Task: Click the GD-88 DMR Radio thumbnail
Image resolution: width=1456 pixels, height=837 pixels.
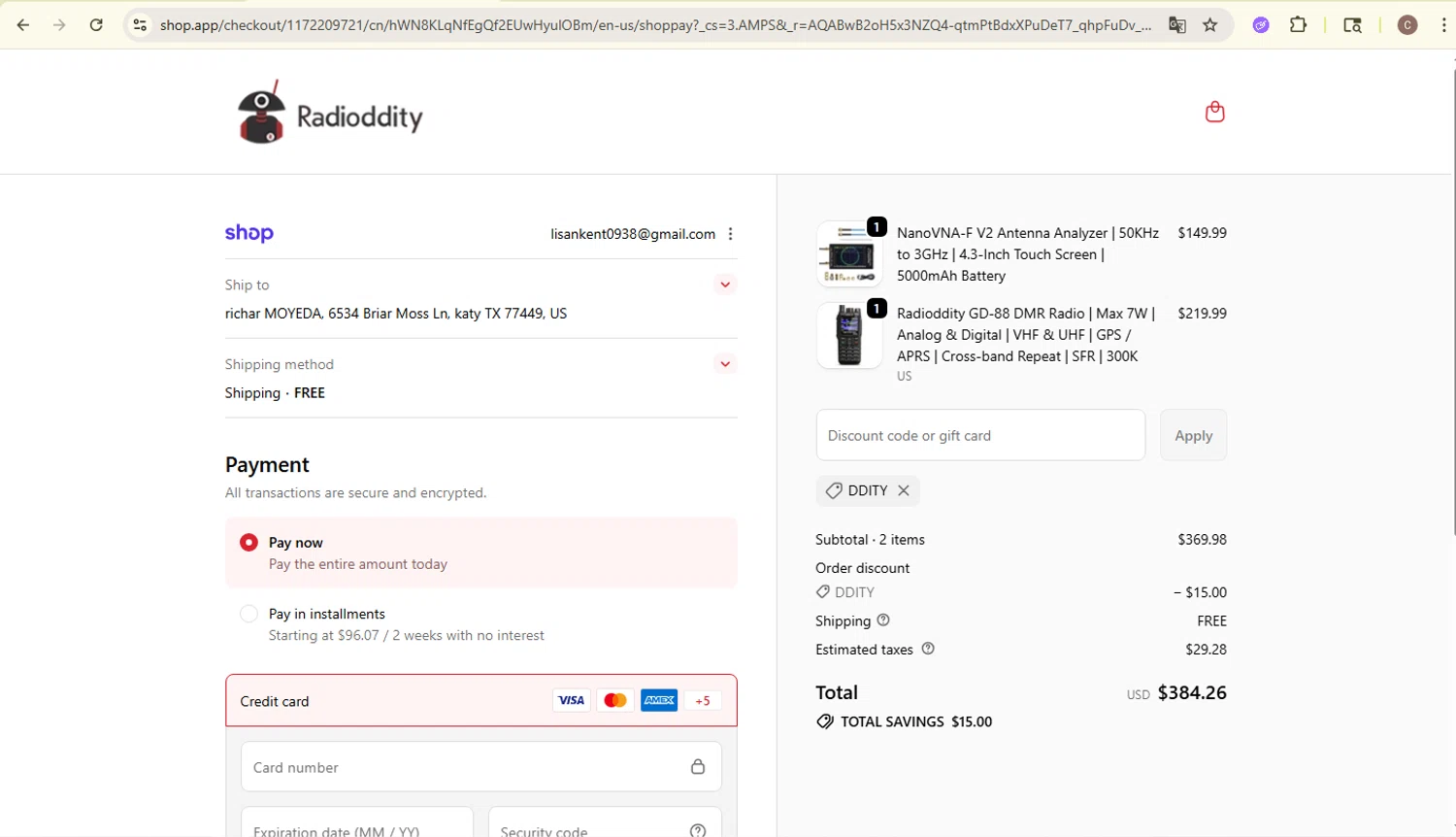Action: [849, 335]
